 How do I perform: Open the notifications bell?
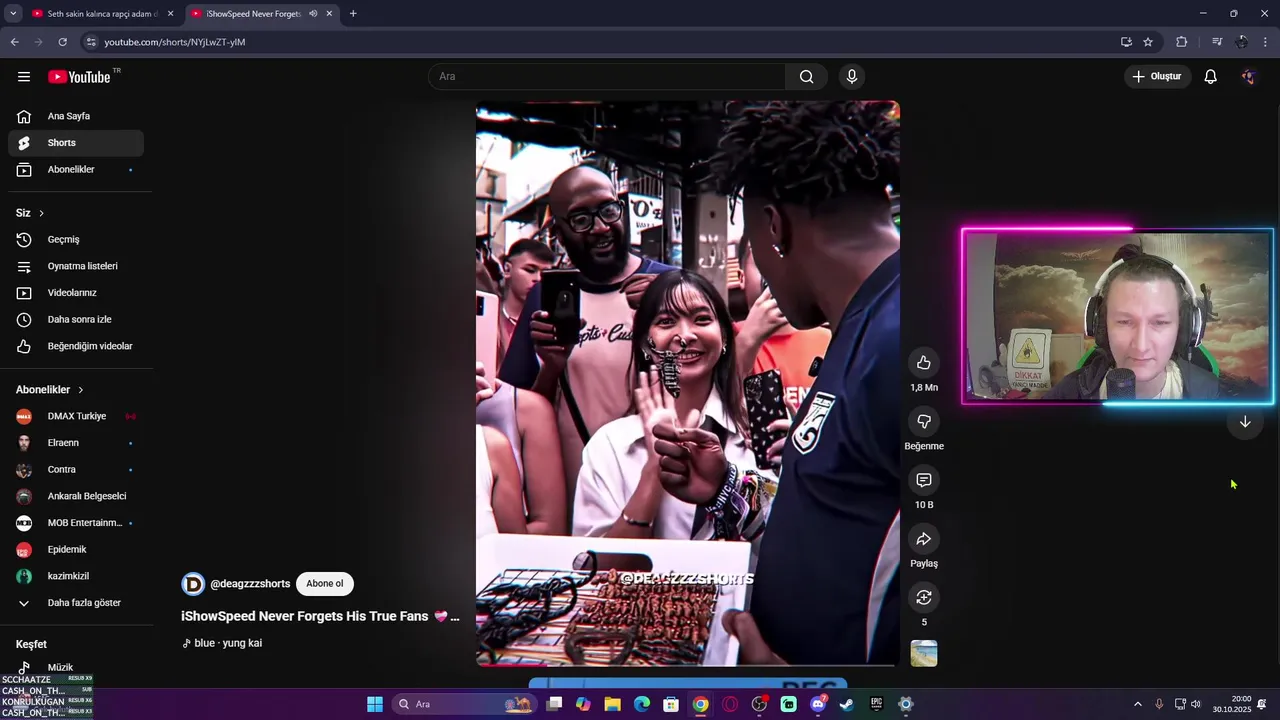1210,77
